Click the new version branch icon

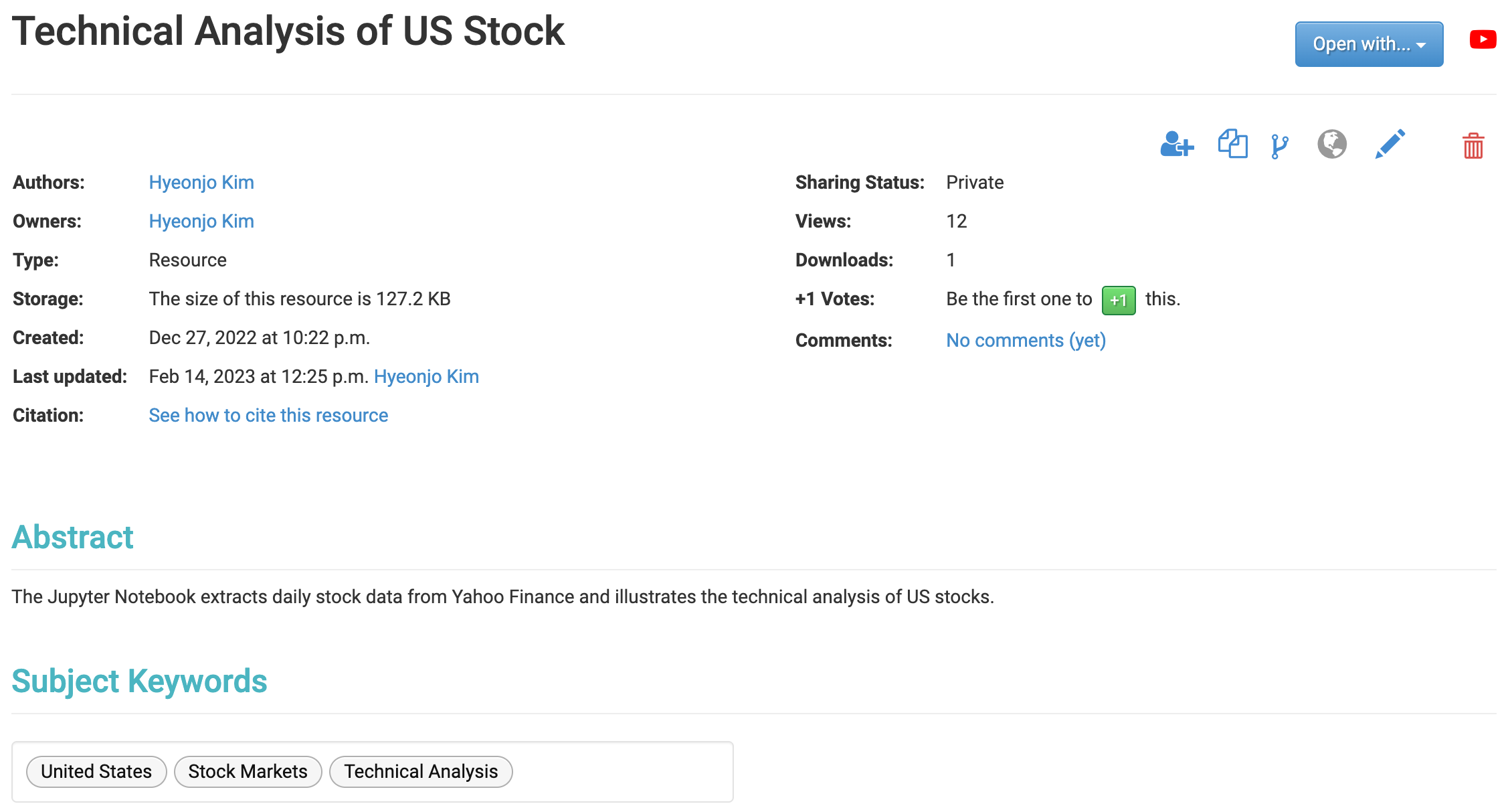coord(1279,146)
